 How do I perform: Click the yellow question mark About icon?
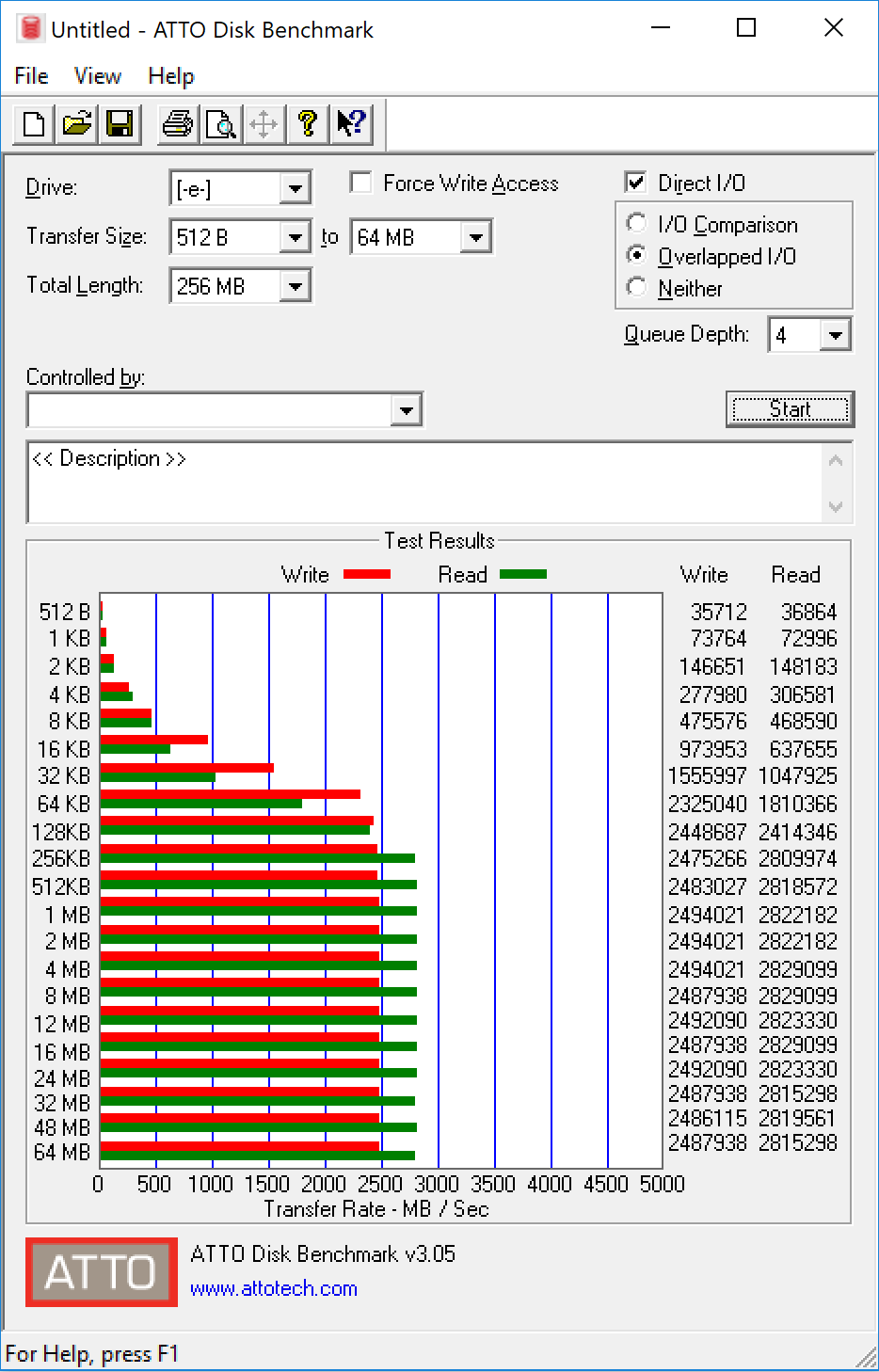[x=308, y=124]
